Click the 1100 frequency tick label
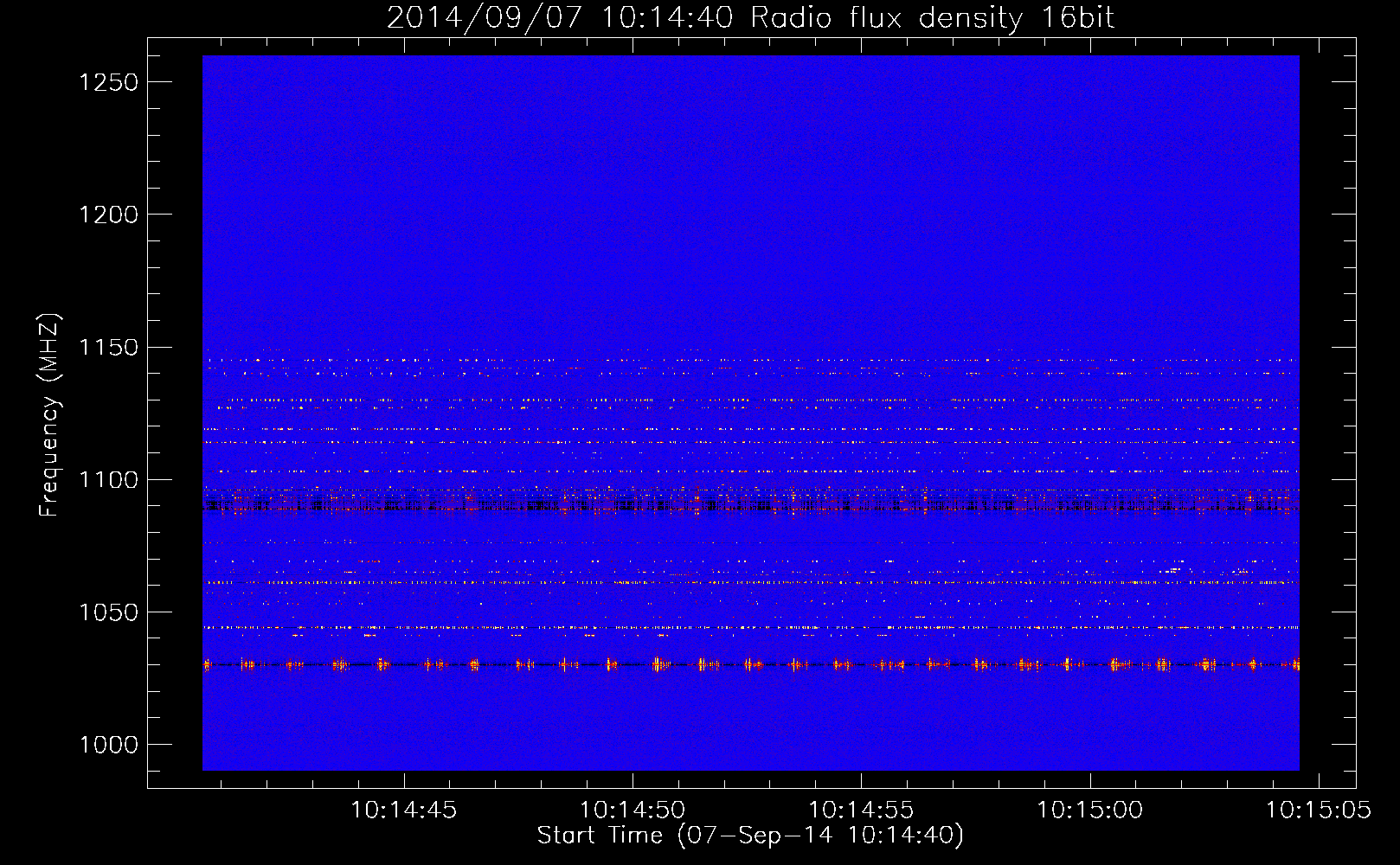 108,480
